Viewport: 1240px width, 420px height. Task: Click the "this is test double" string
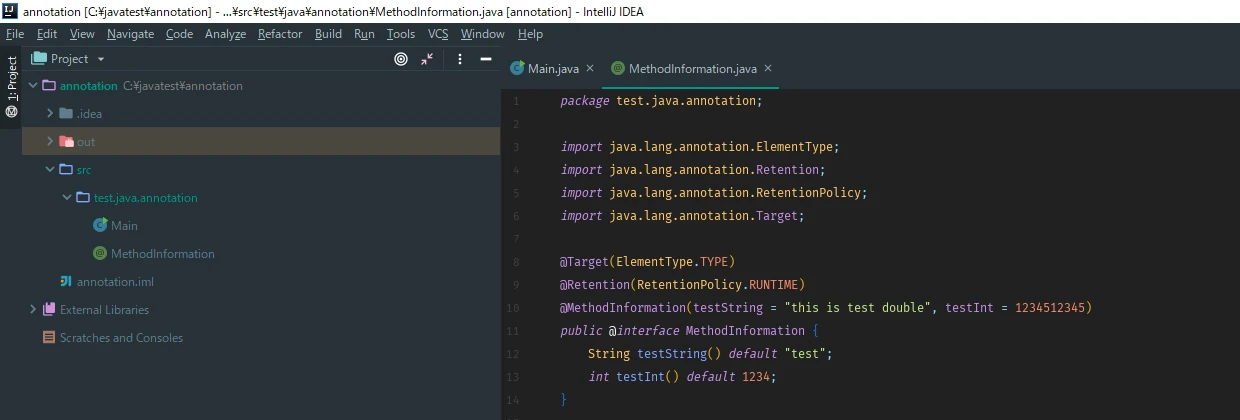pos(856,308)
